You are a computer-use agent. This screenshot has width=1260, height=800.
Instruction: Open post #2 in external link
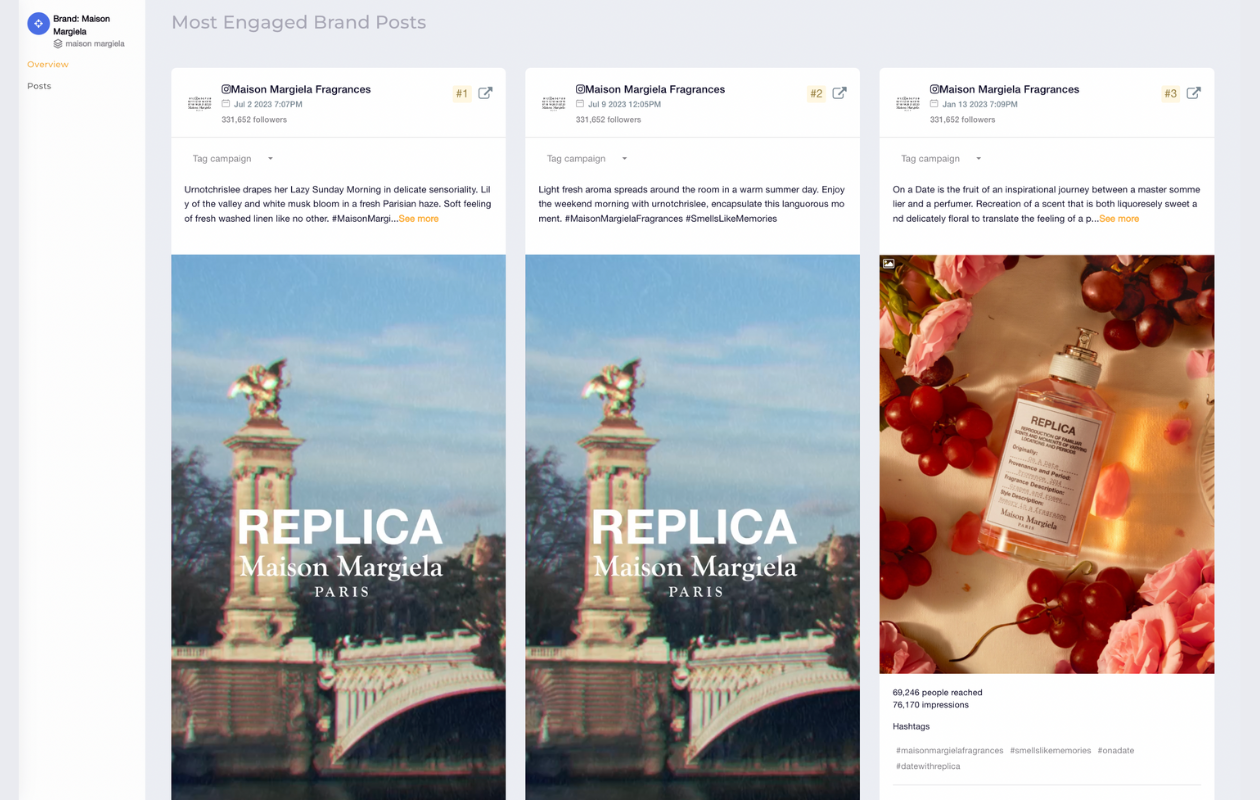coord(839,93)
